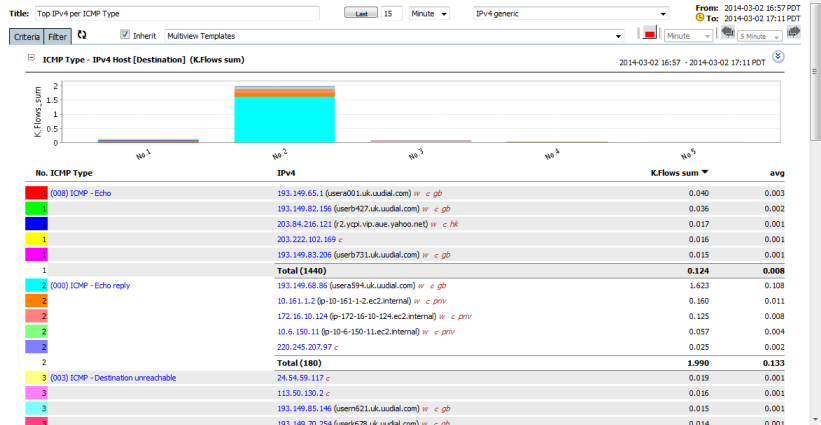Click red color swatch for 193.149.65.1
Screen dimensions: 821x425
pos(37,193)
